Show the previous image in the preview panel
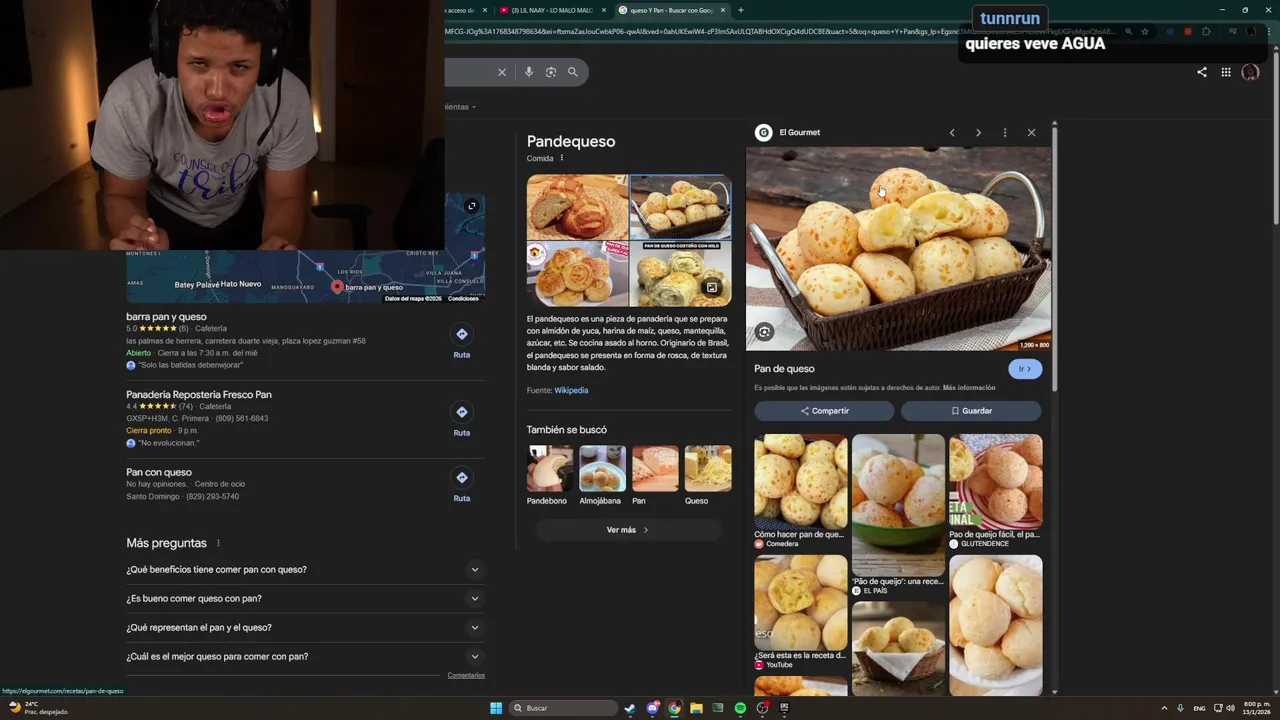This screenshot has width=1280, height=720. pyautogui.click(x=952, y=132)
